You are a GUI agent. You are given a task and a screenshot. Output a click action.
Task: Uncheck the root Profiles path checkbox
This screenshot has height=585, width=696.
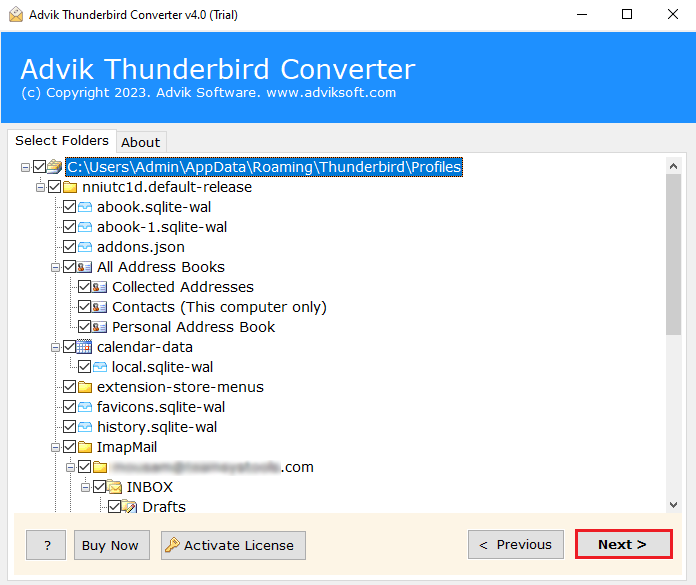40,167
